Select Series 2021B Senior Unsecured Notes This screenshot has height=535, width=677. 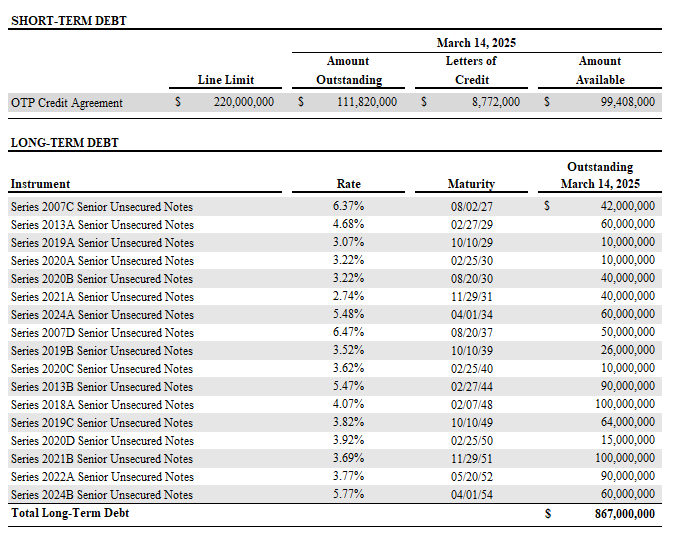coord(102,459)
